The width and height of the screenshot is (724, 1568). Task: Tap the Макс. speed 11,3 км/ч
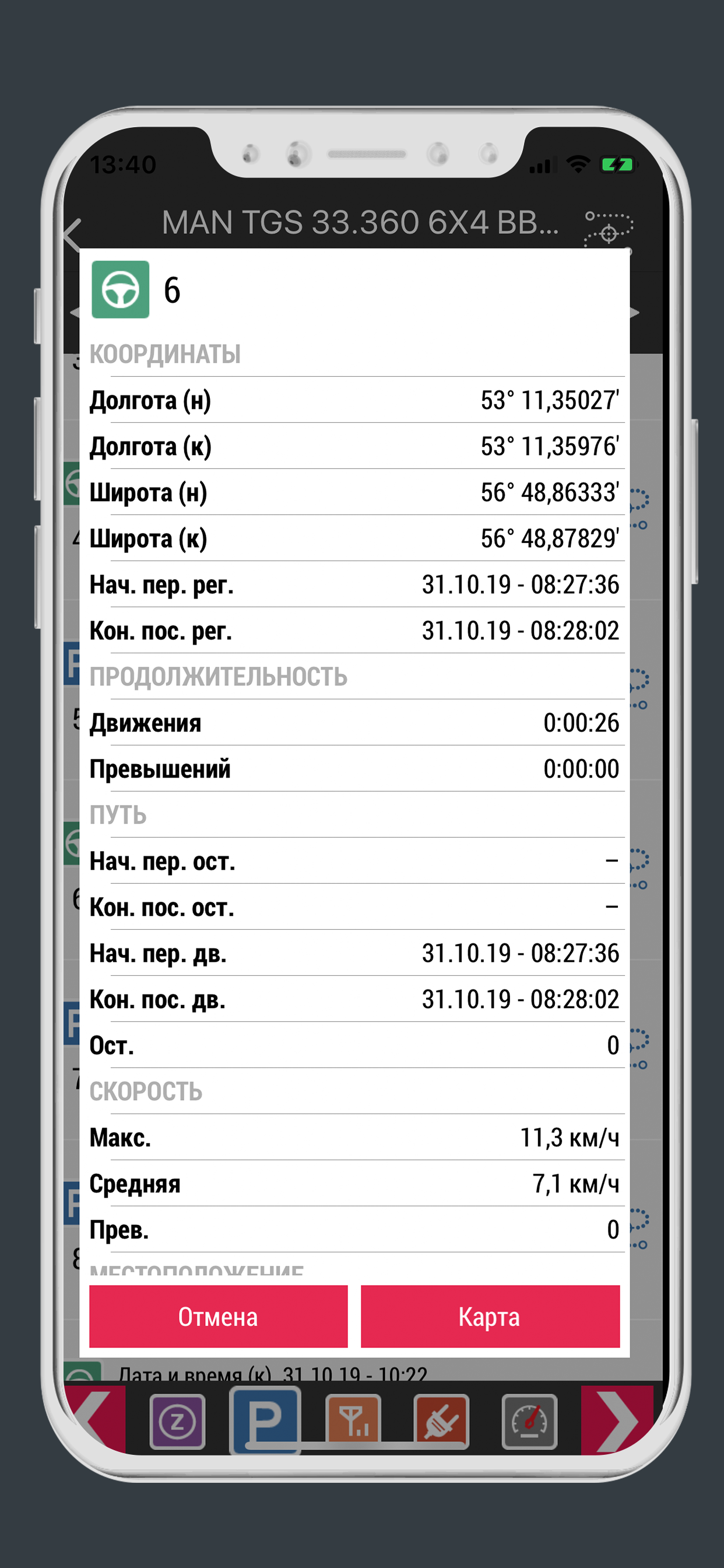(570, 1137)
